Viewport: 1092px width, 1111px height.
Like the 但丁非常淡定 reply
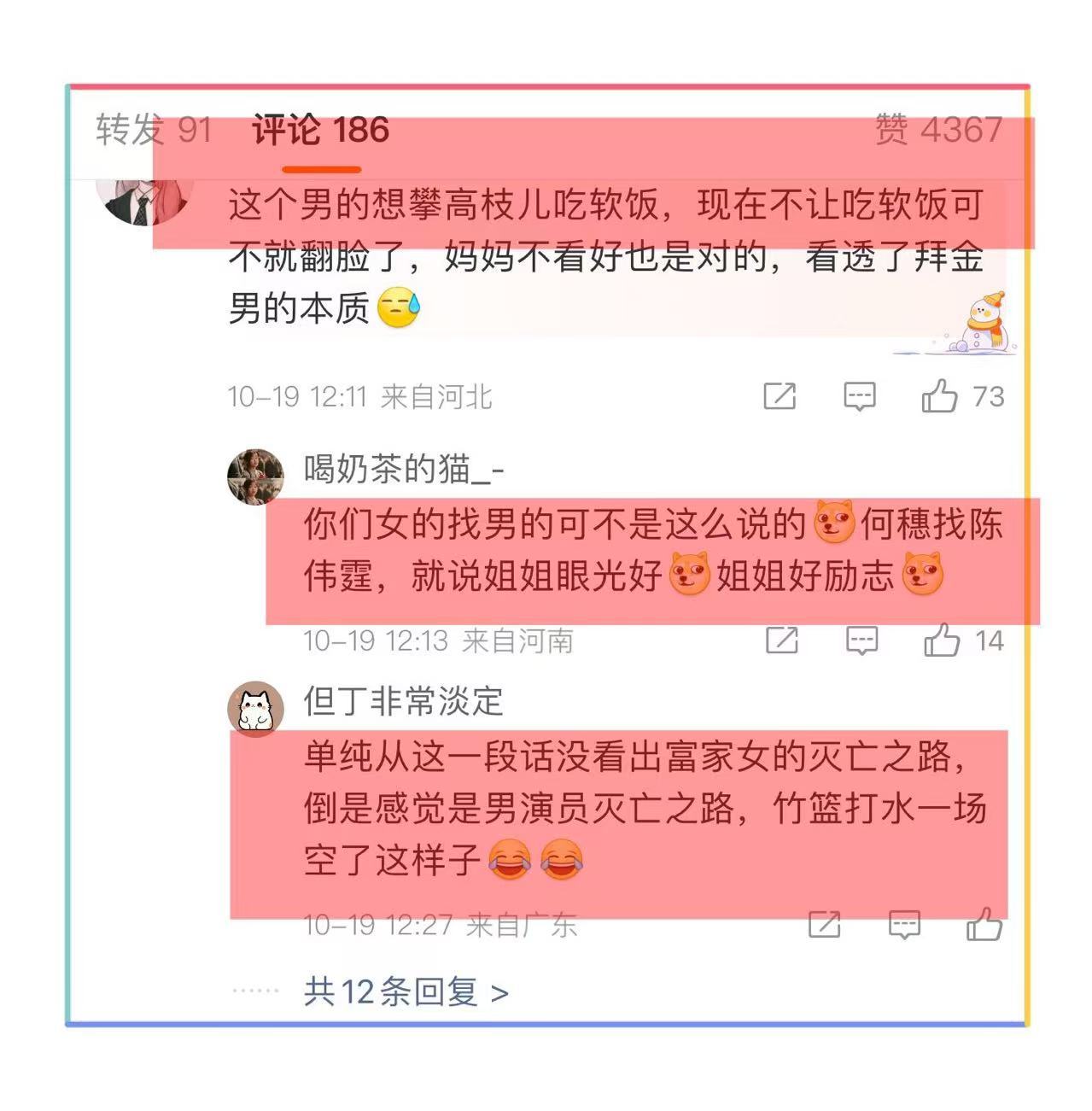point(984,923)
